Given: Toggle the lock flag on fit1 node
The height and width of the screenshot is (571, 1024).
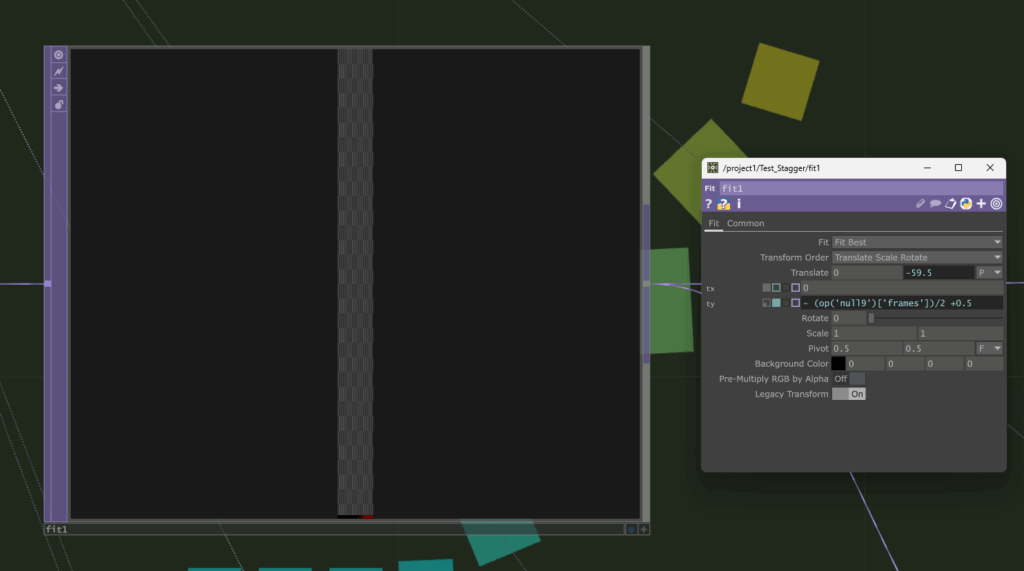Looking at the screenshot, I should pyautogui.click(x=59, y=104).
